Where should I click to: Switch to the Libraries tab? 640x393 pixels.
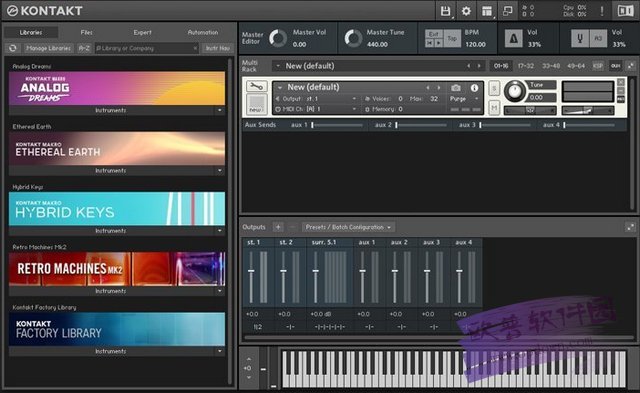tap(31, 32)
